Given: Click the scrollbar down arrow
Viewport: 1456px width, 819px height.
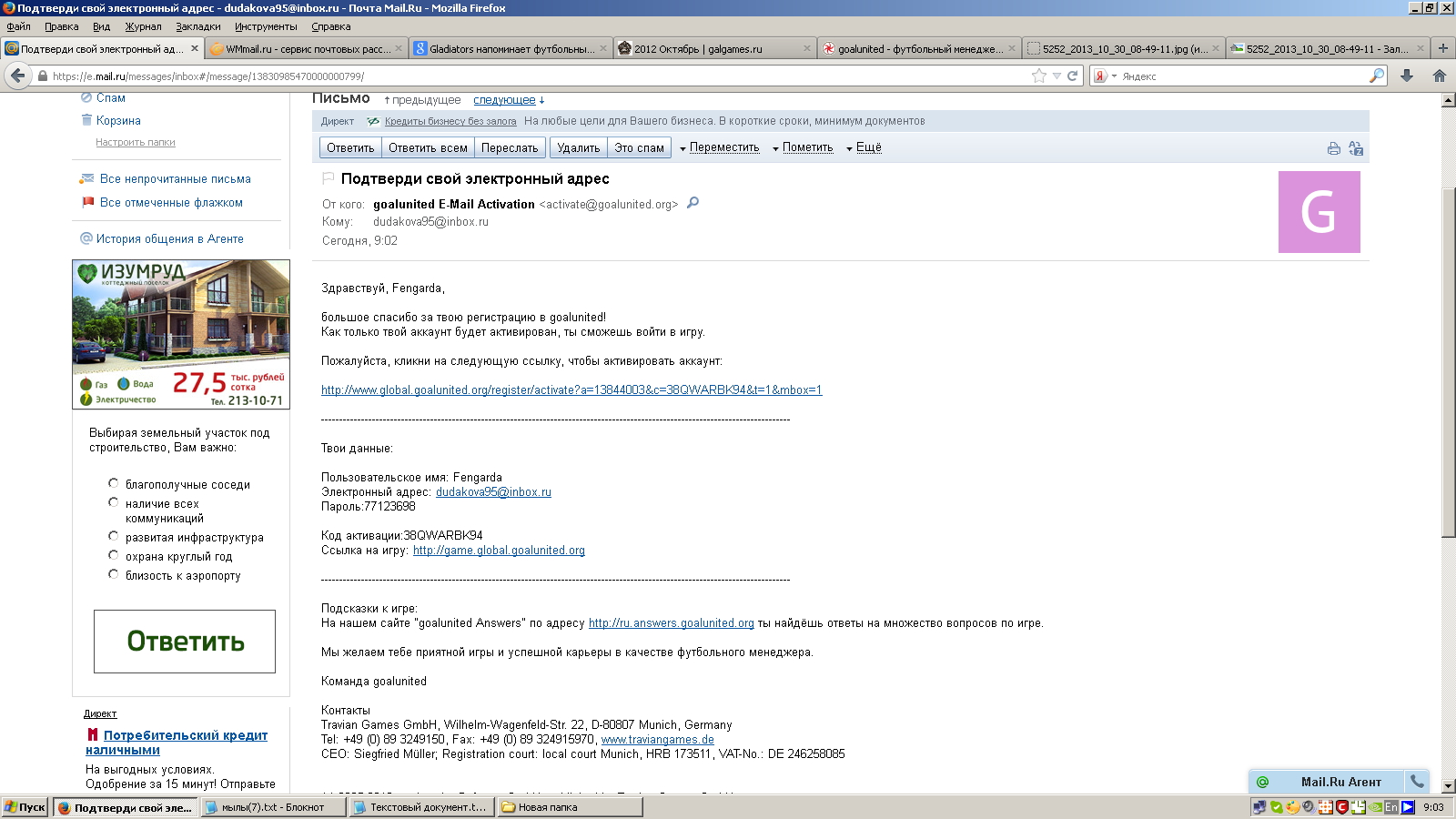Looking at the screenshot, I should pos(1449,785).
